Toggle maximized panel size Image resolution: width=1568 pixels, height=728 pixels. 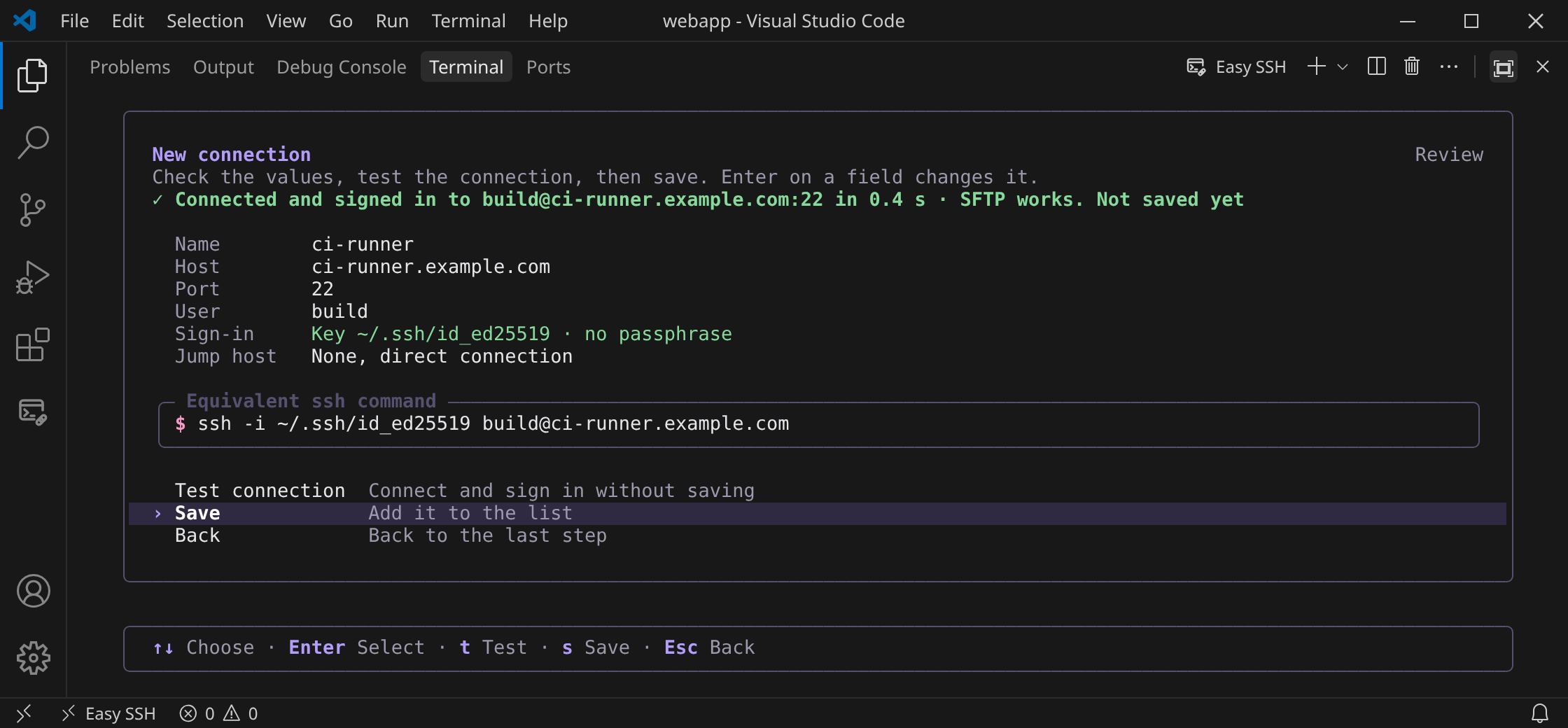click(1504, 67)
